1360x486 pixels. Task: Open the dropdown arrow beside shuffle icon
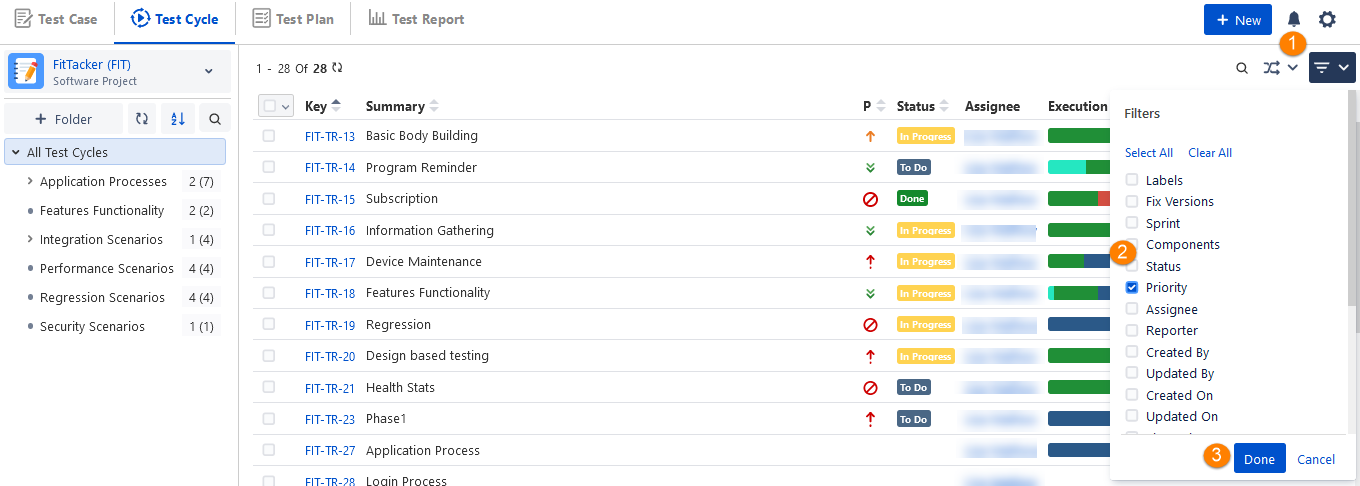(x=1293, y=68)
